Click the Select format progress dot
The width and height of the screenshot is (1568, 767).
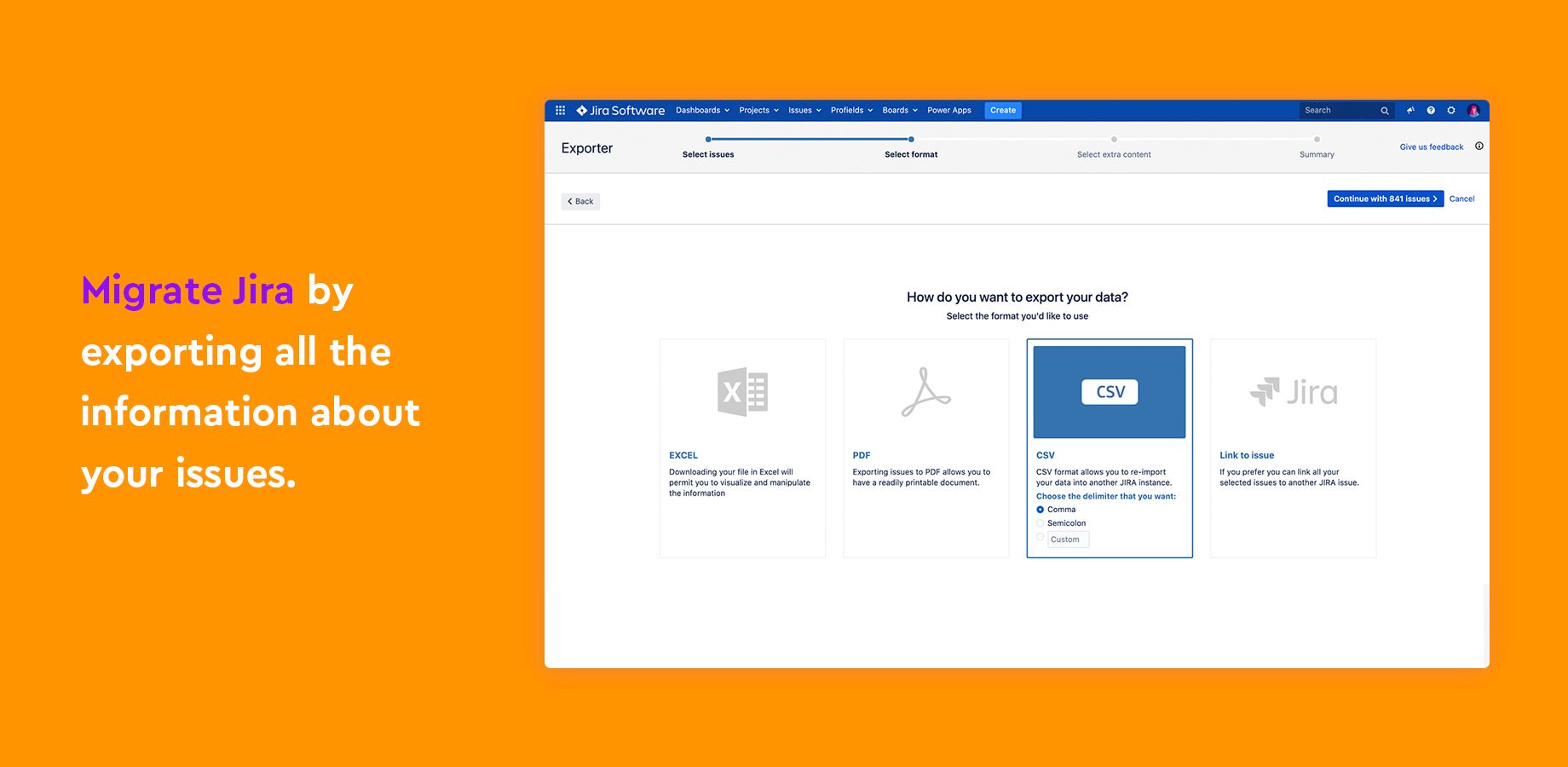(x=911, y=139)
